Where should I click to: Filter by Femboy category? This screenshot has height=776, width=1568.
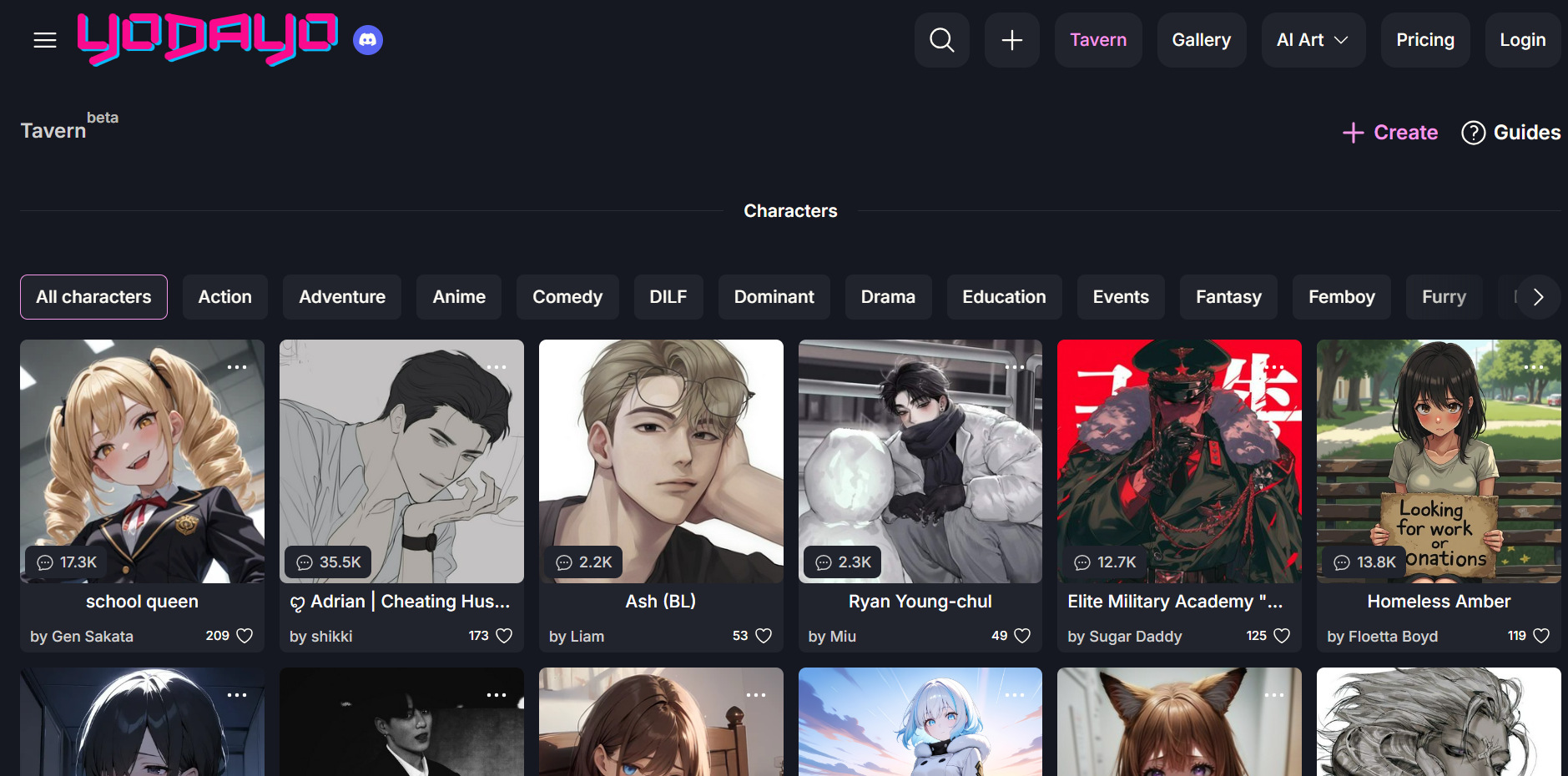pyautogui.click(x=1342, y=297)
